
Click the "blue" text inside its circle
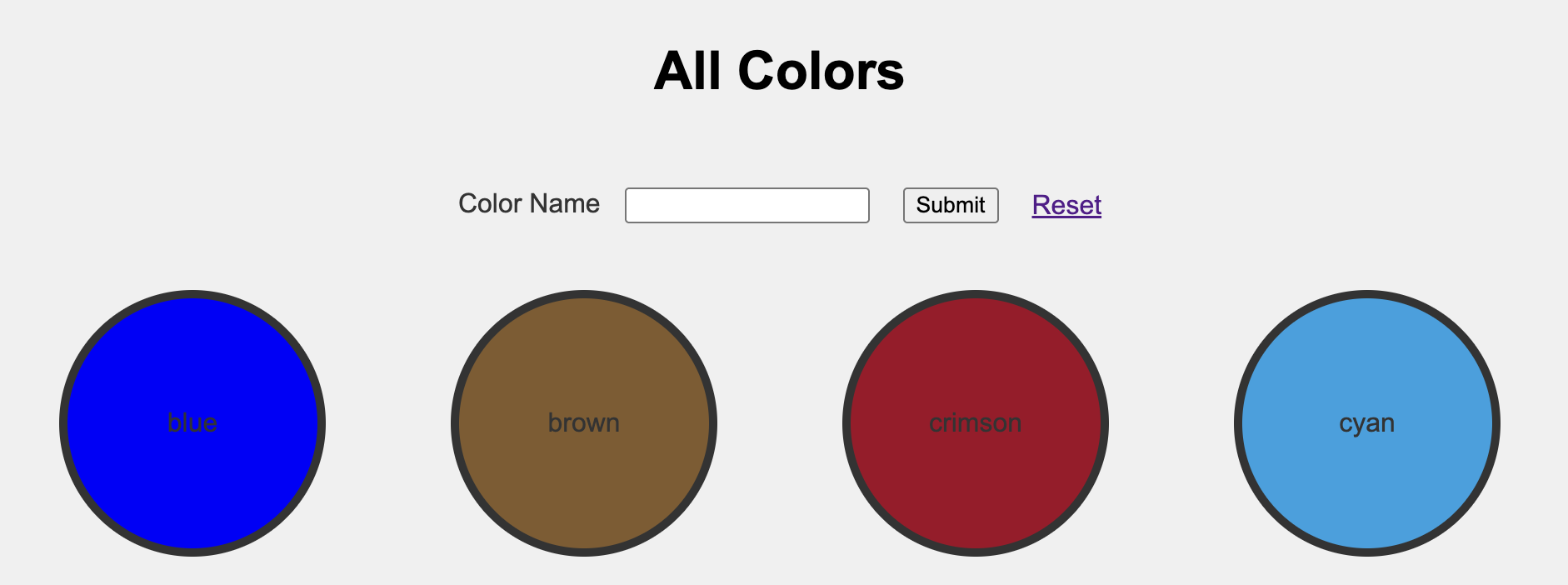pyautogui.click(x=192, y=423)
